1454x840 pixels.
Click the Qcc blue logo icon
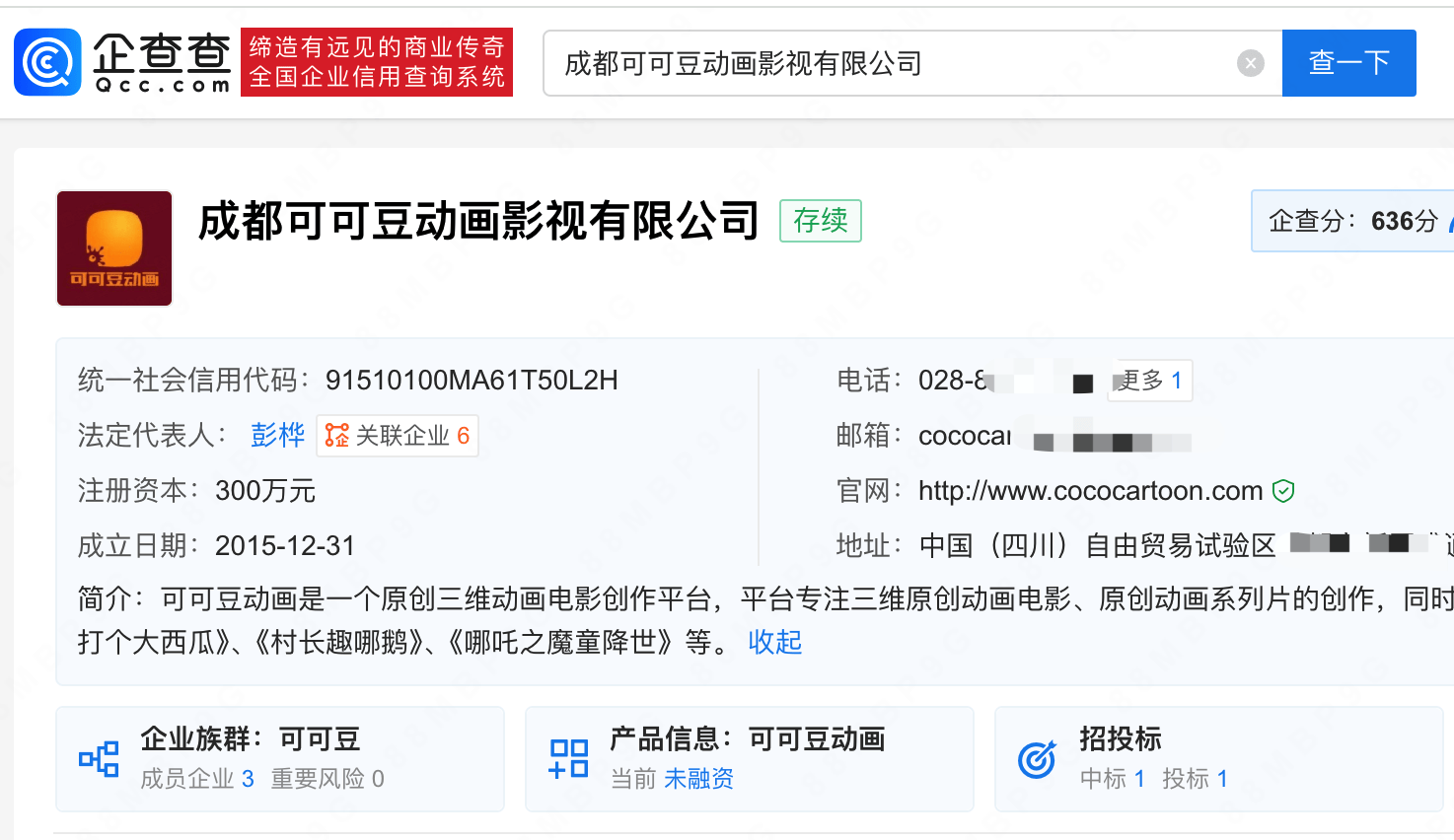(47, 62)
